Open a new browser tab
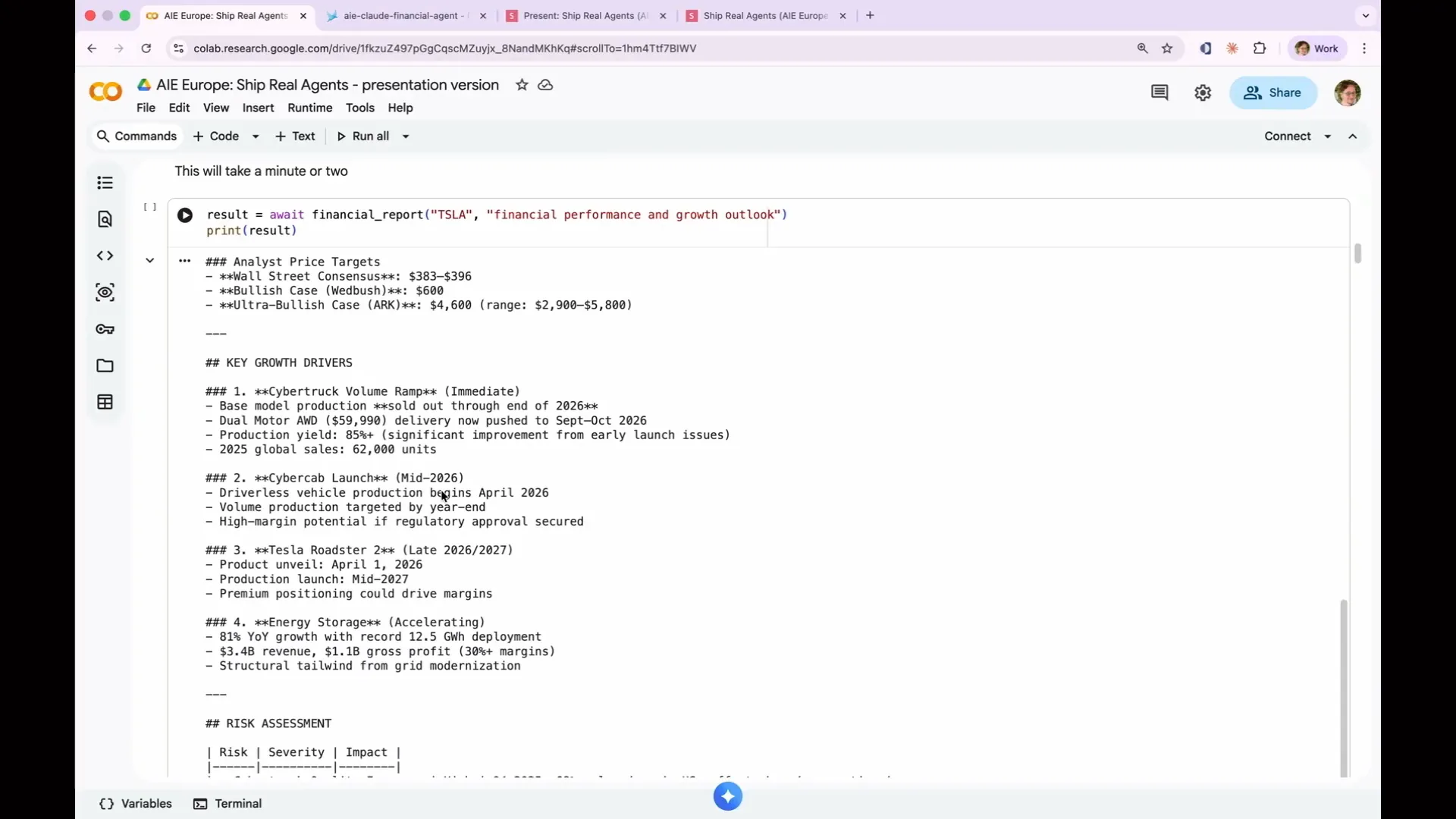This screenshot has height=819, width=1456. [870, 15]
